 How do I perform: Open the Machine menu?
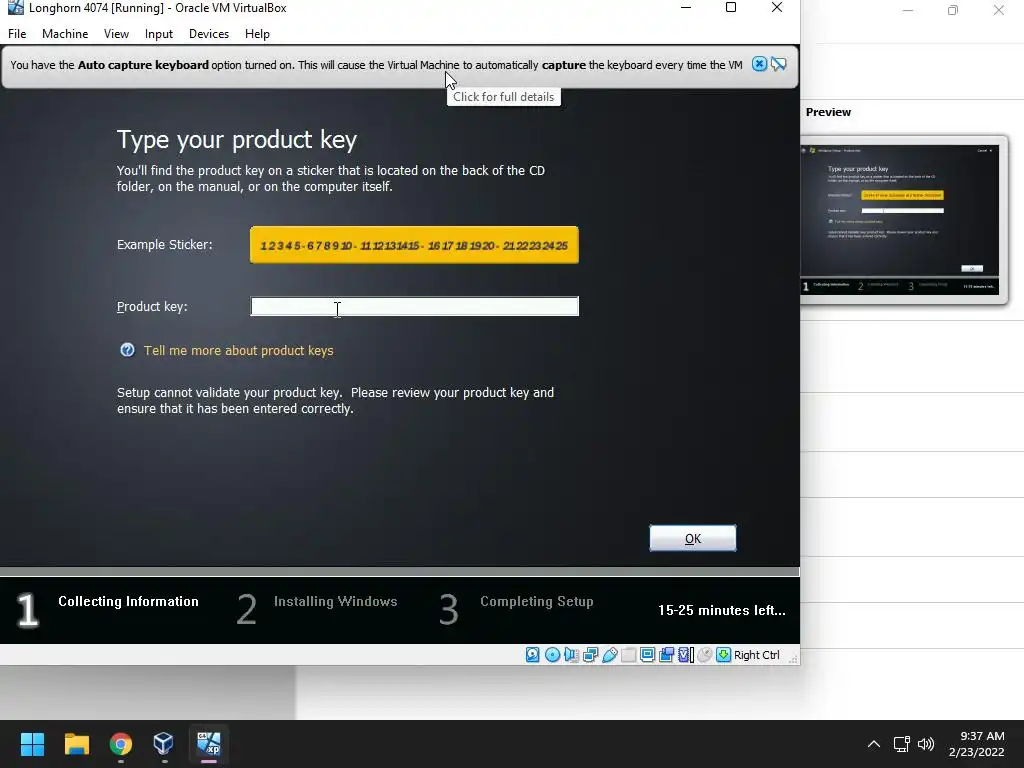click(65, 34)
